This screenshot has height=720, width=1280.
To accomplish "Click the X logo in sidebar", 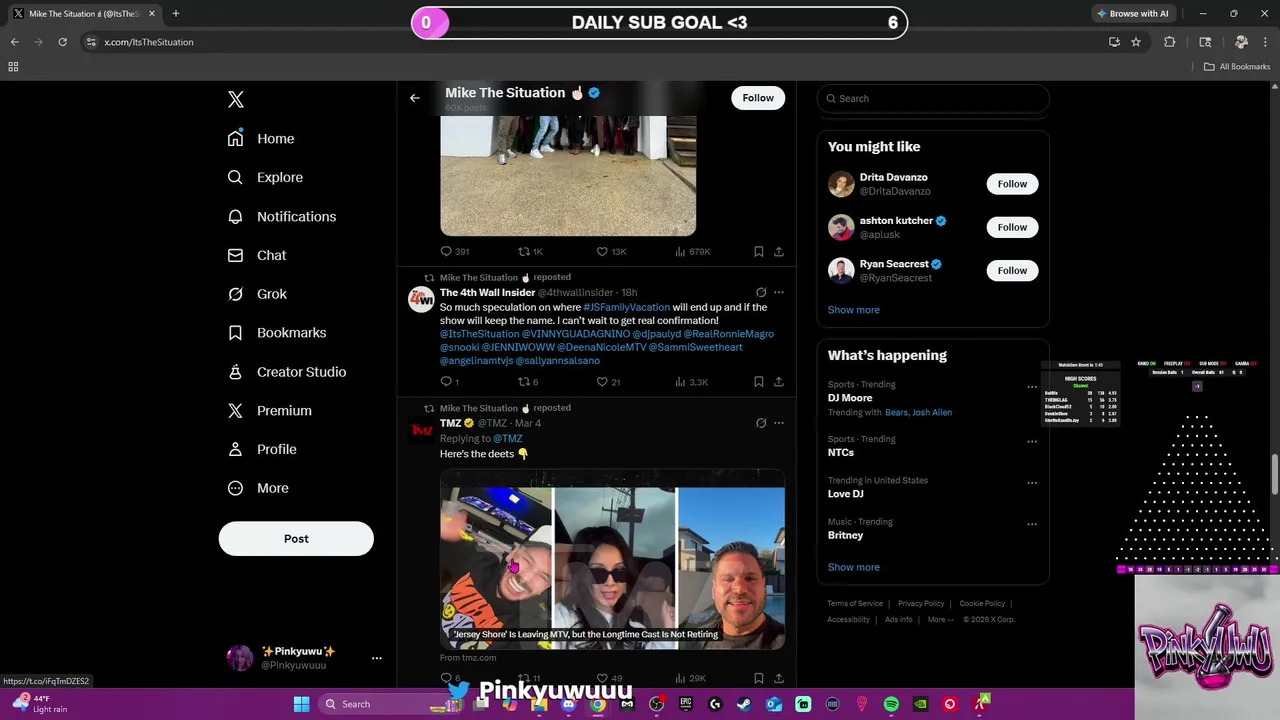I will coord(236,99).
